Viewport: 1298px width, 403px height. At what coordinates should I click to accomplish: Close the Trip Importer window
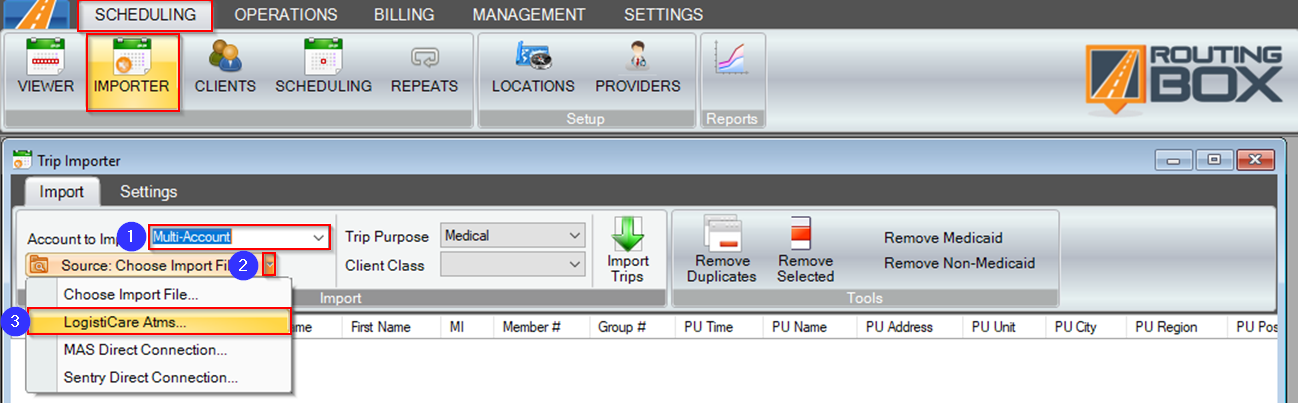click(1254, 160)
